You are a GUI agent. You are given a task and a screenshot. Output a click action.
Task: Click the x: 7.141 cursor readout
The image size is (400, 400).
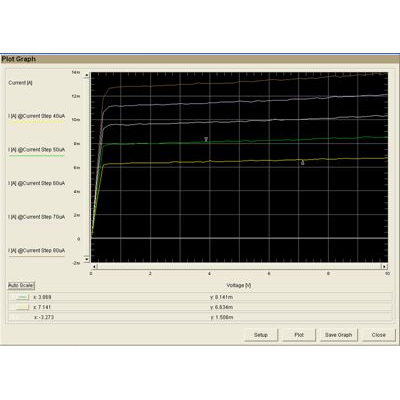click(42, 307)
